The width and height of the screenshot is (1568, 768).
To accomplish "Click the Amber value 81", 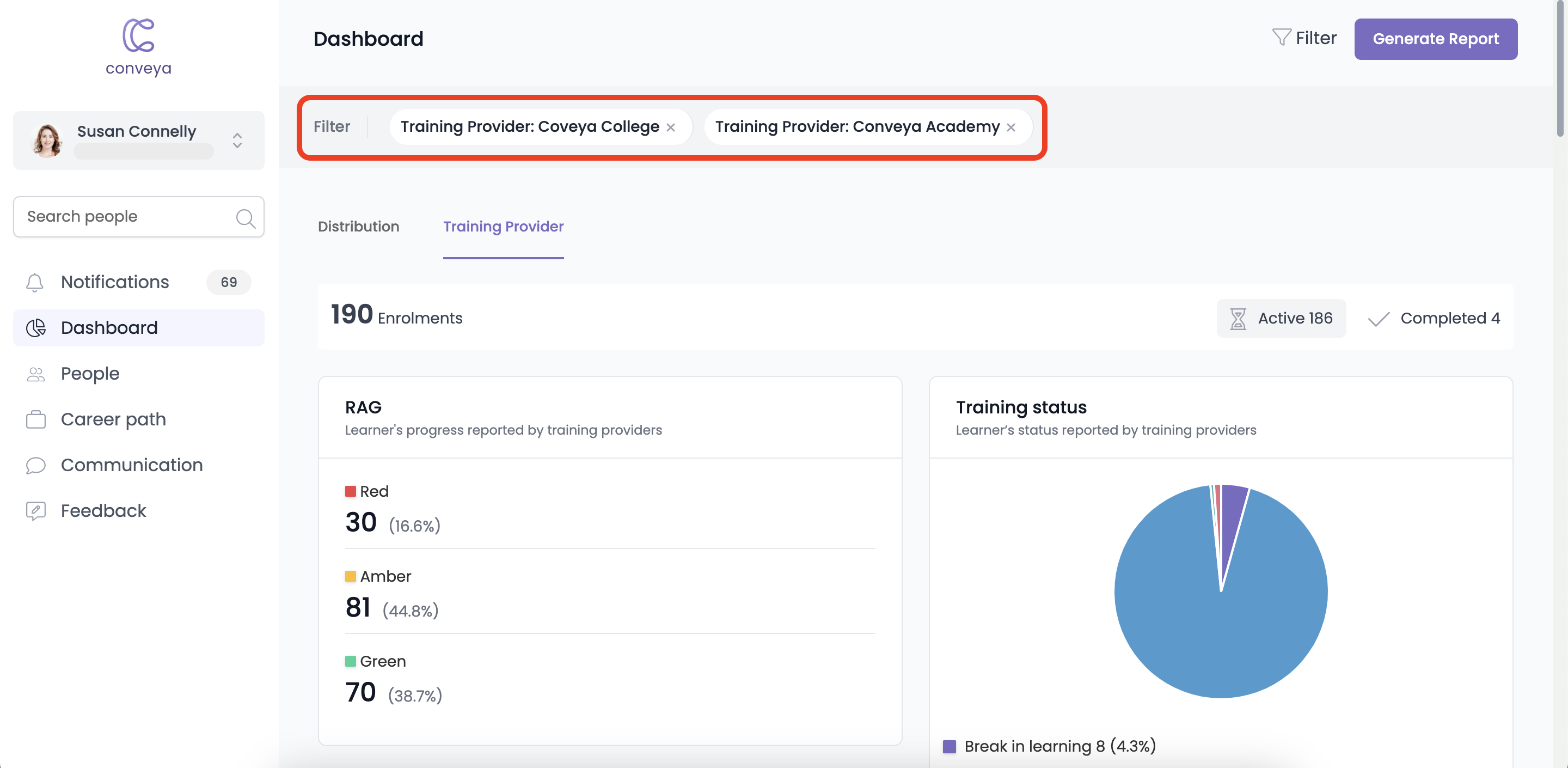I will pyautogui.click(x=358, y=608).
